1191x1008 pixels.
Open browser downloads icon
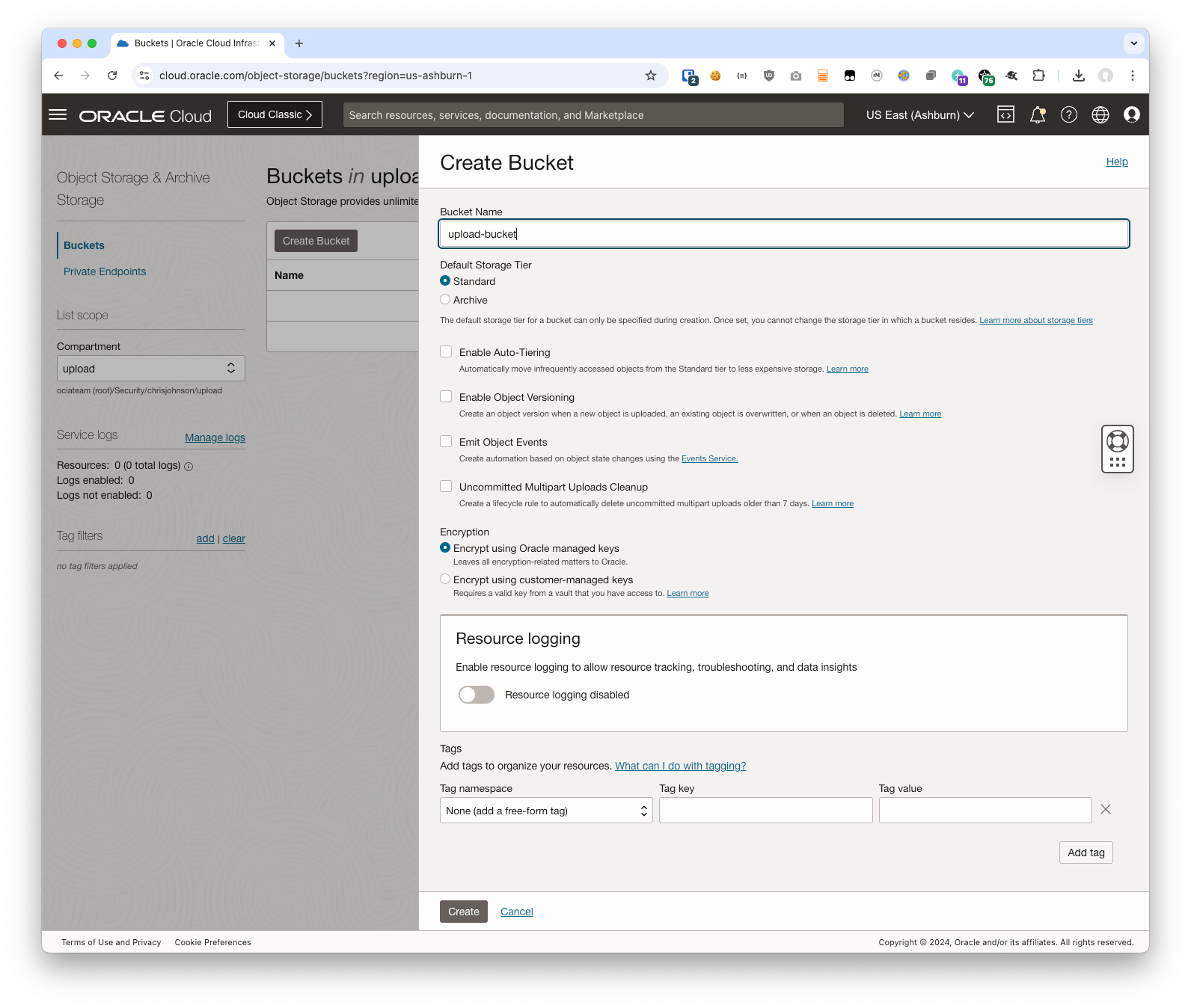pos(1079,76)
